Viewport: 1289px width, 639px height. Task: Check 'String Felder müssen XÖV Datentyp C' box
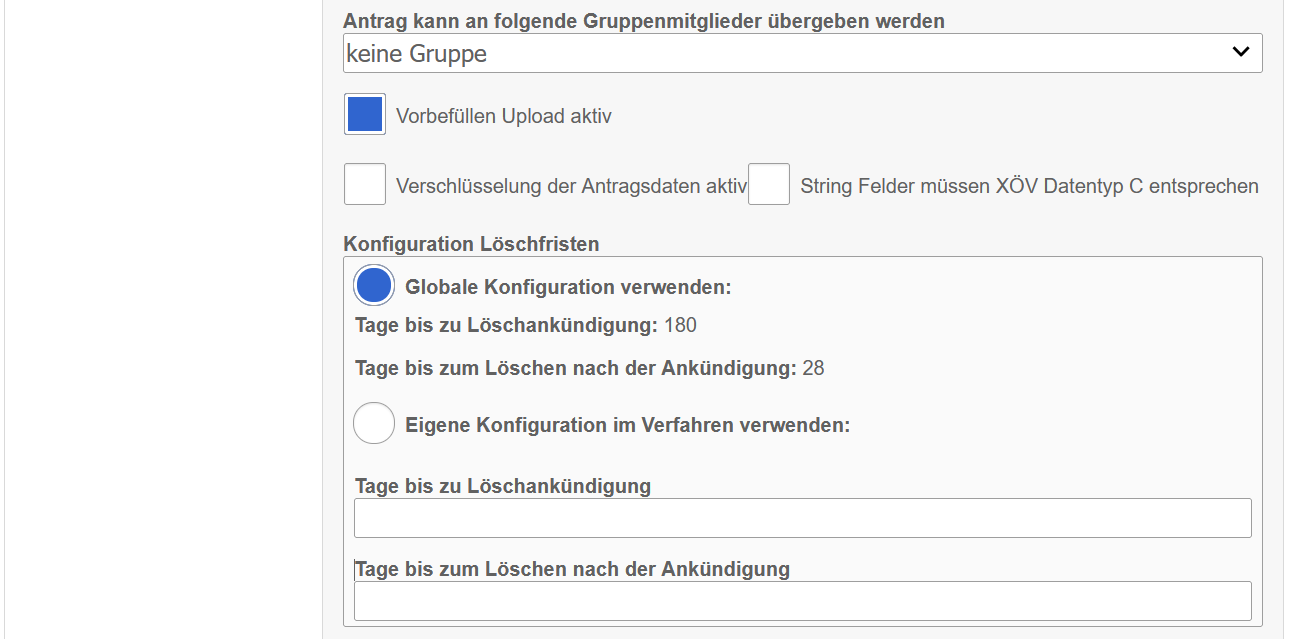click(769, 185)
